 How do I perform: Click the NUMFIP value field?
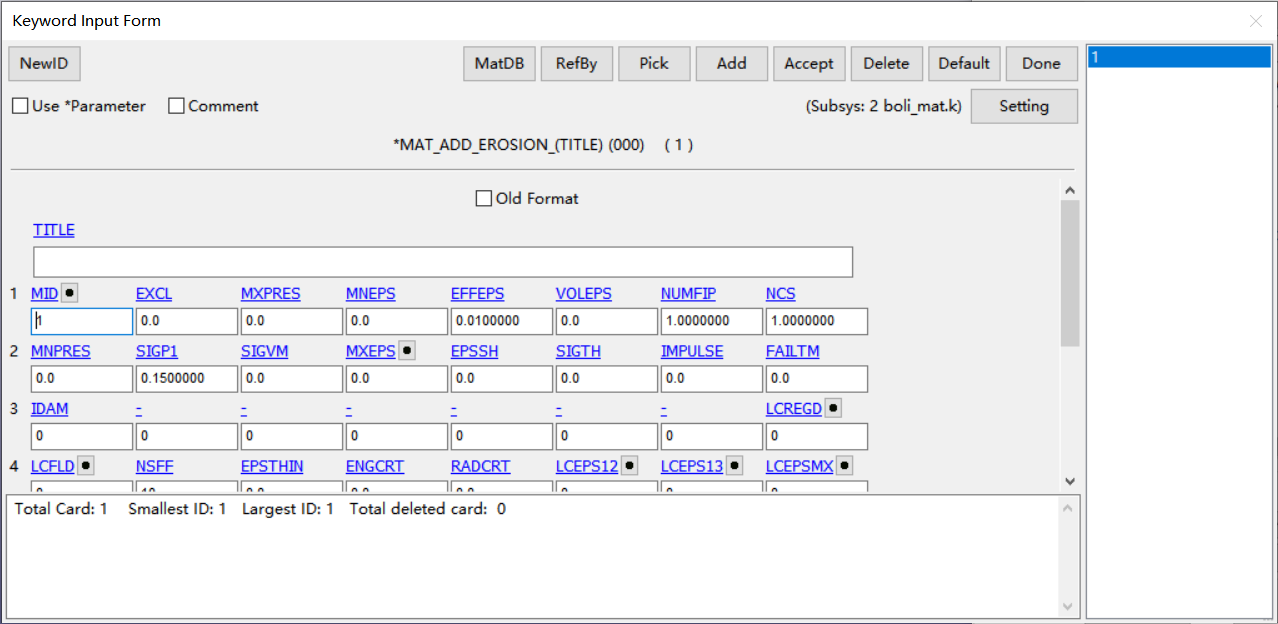[x=712, y=321]
